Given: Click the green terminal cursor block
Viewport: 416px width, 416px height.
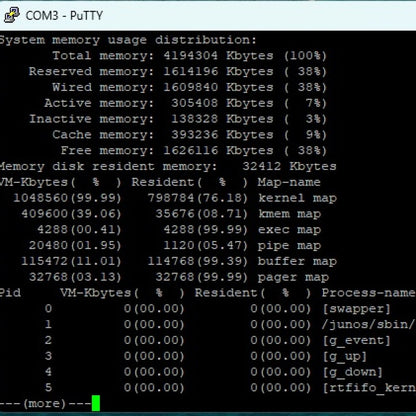Looking at the screenshot, I should pyautogui.click(x=96, y=403).
